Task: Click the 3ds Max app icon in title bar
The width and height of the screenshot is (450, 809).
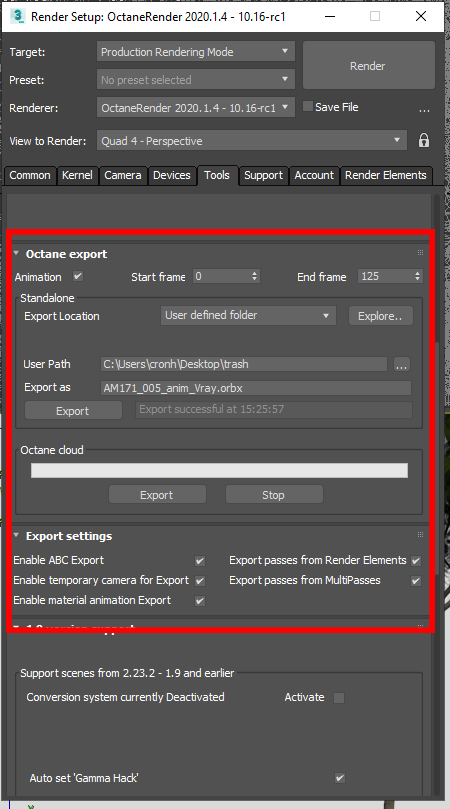Action: pos(18,16)
